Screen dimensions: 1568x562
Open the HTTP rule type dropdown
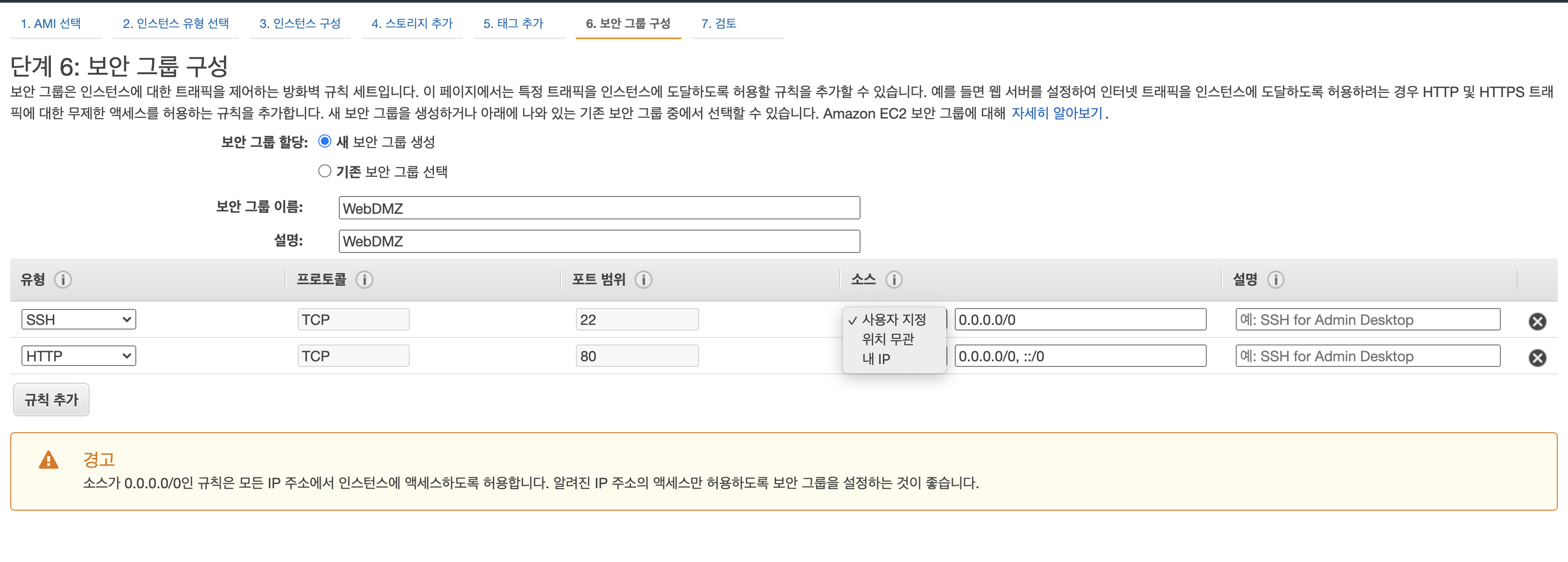click(x=78, y=356)
